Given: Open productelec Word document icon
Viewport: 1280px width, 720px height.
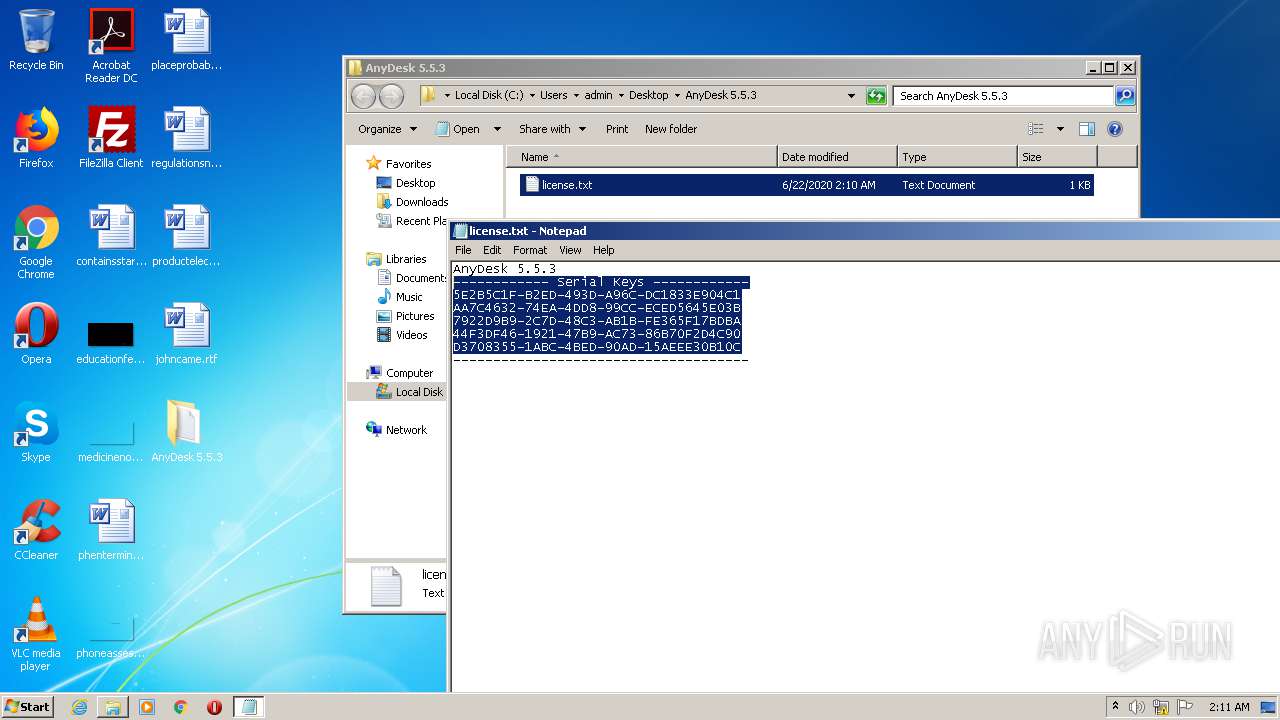Looking at the screenshot, I should [187, 236].
